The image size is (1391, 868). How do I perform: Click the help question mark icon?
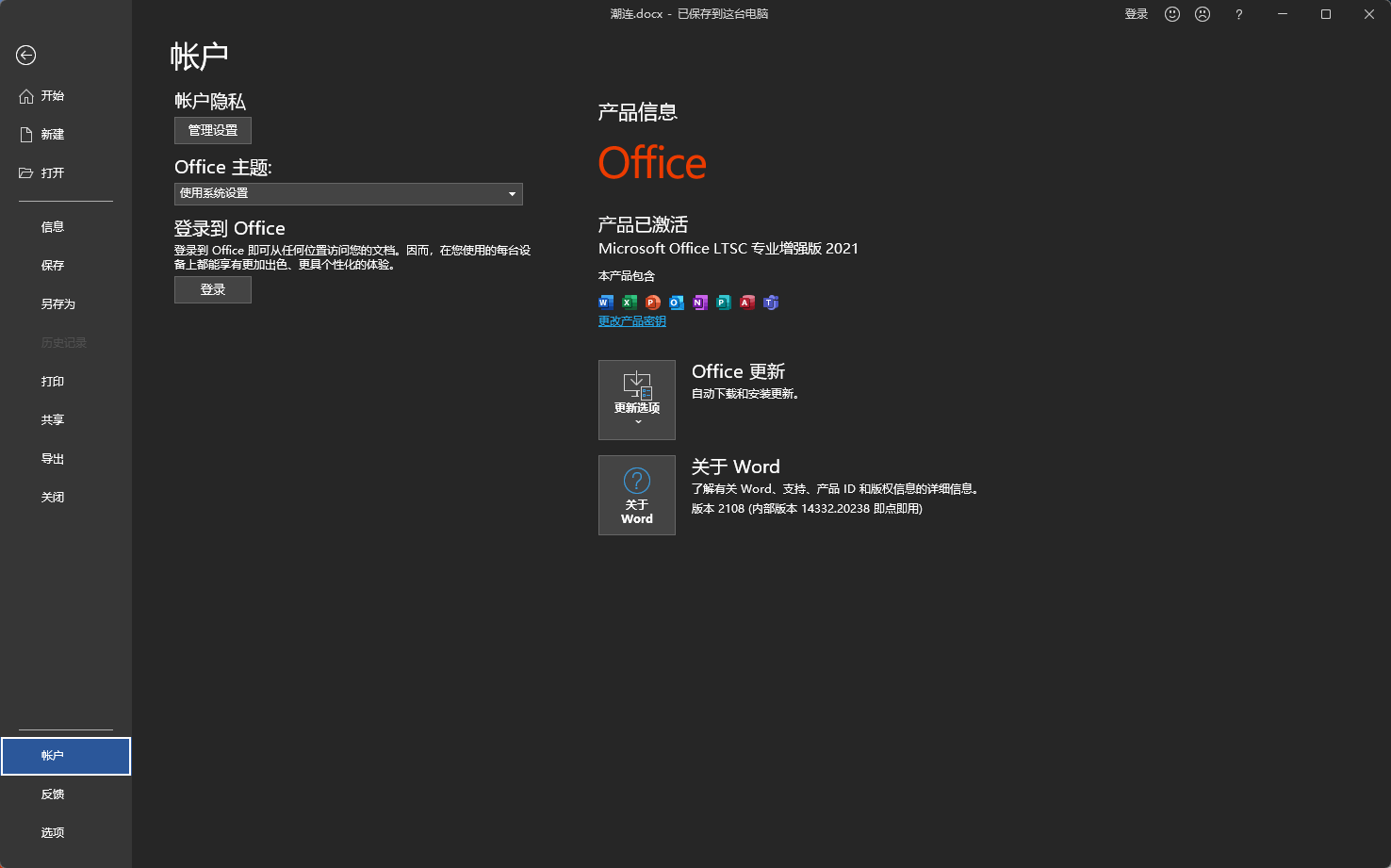click(1238, 14)
